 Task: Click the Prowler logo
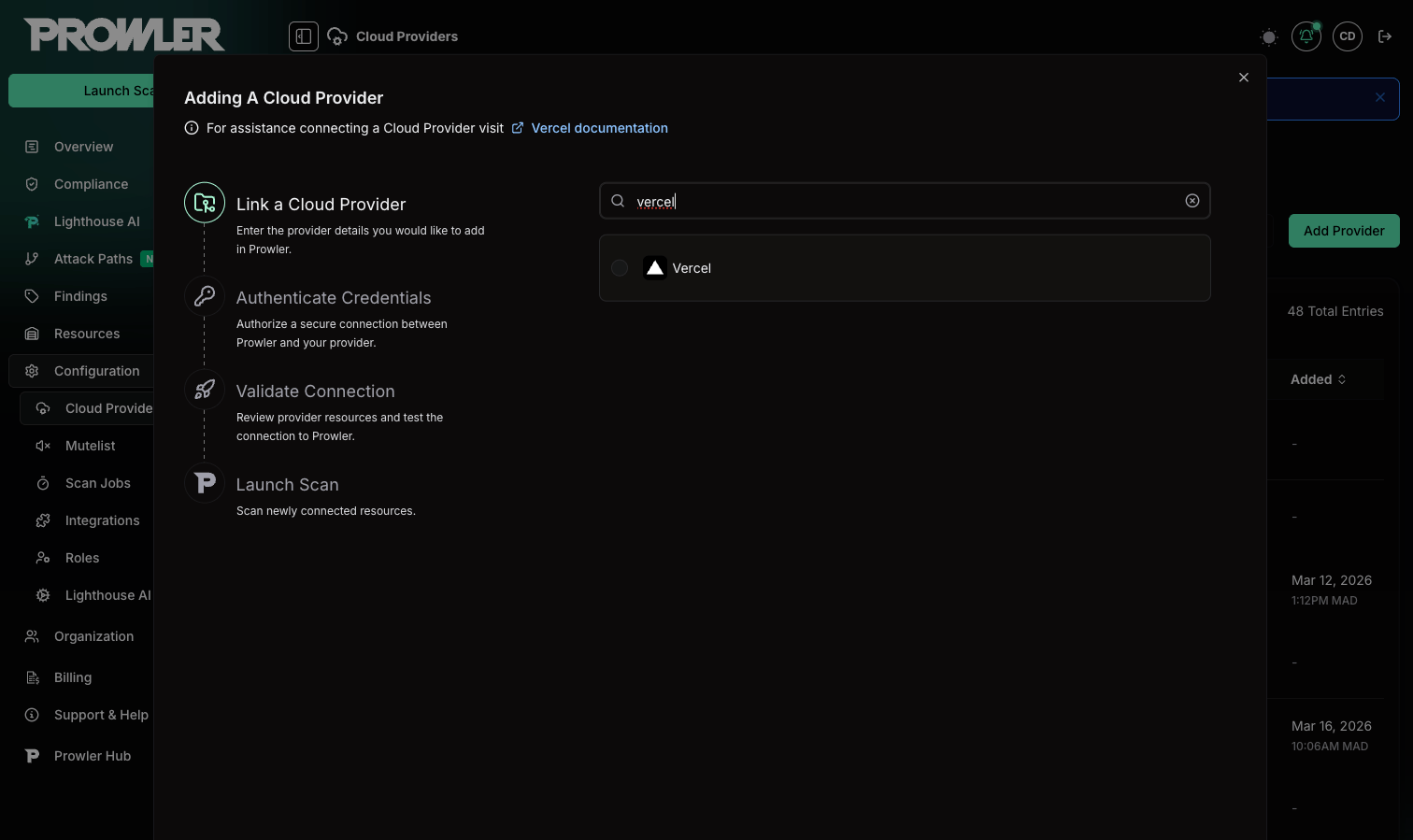124,36
